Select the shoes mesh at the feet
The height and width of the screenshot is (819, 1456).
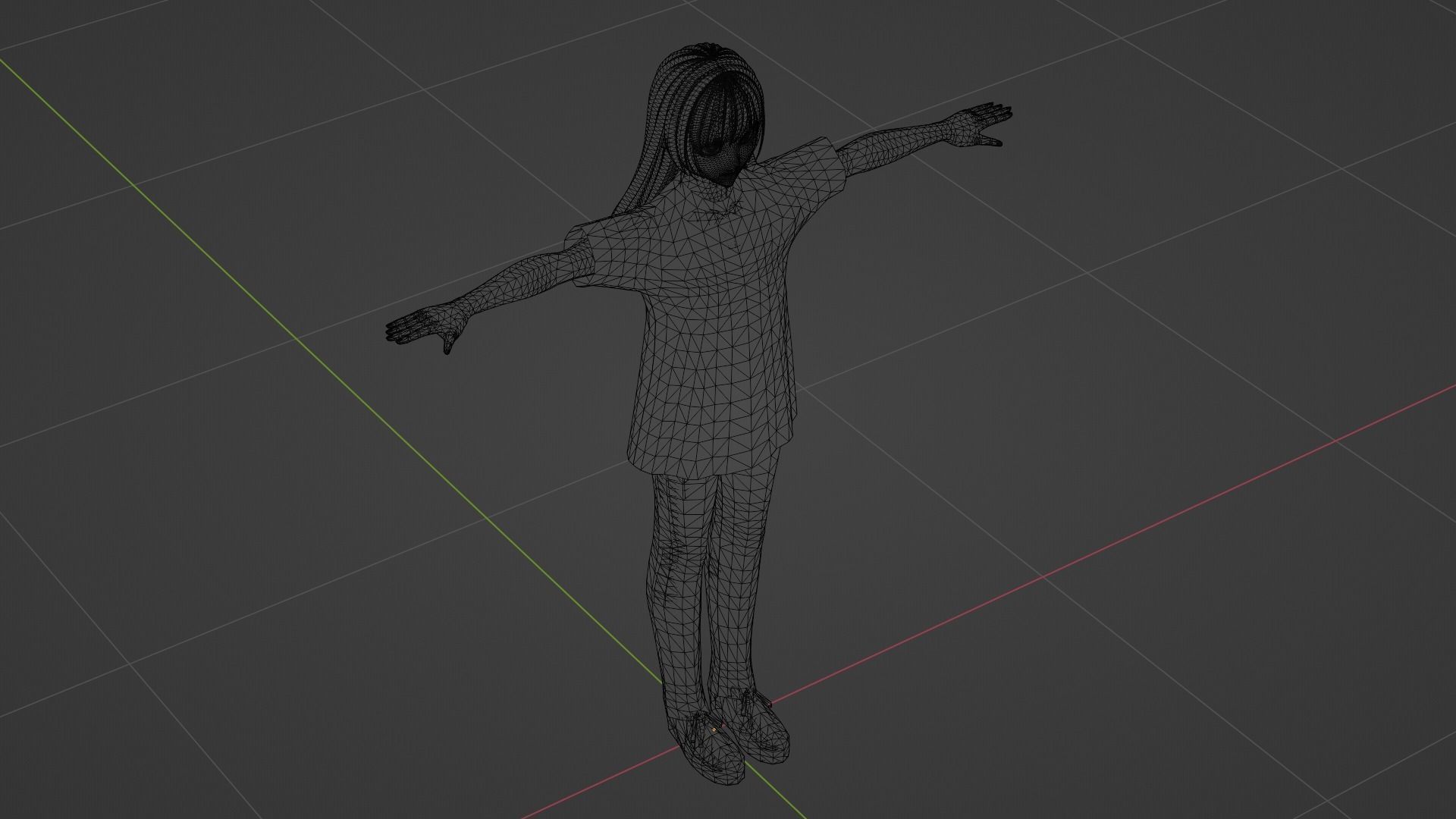click(x=726, y=737)
